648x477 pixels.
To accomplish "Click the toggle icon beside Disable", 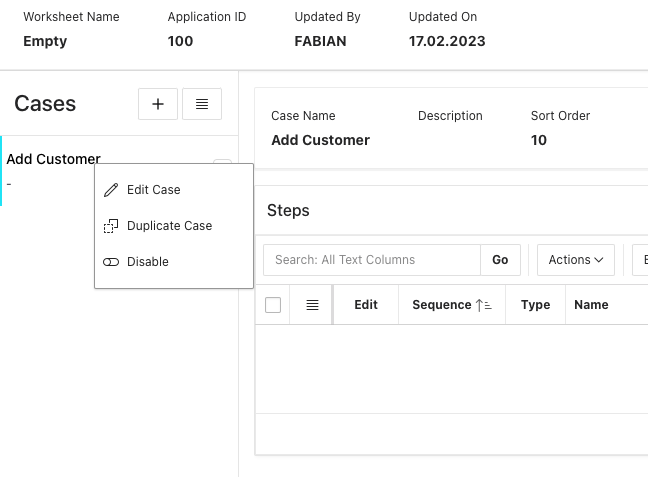I will (x=111, y=262).
